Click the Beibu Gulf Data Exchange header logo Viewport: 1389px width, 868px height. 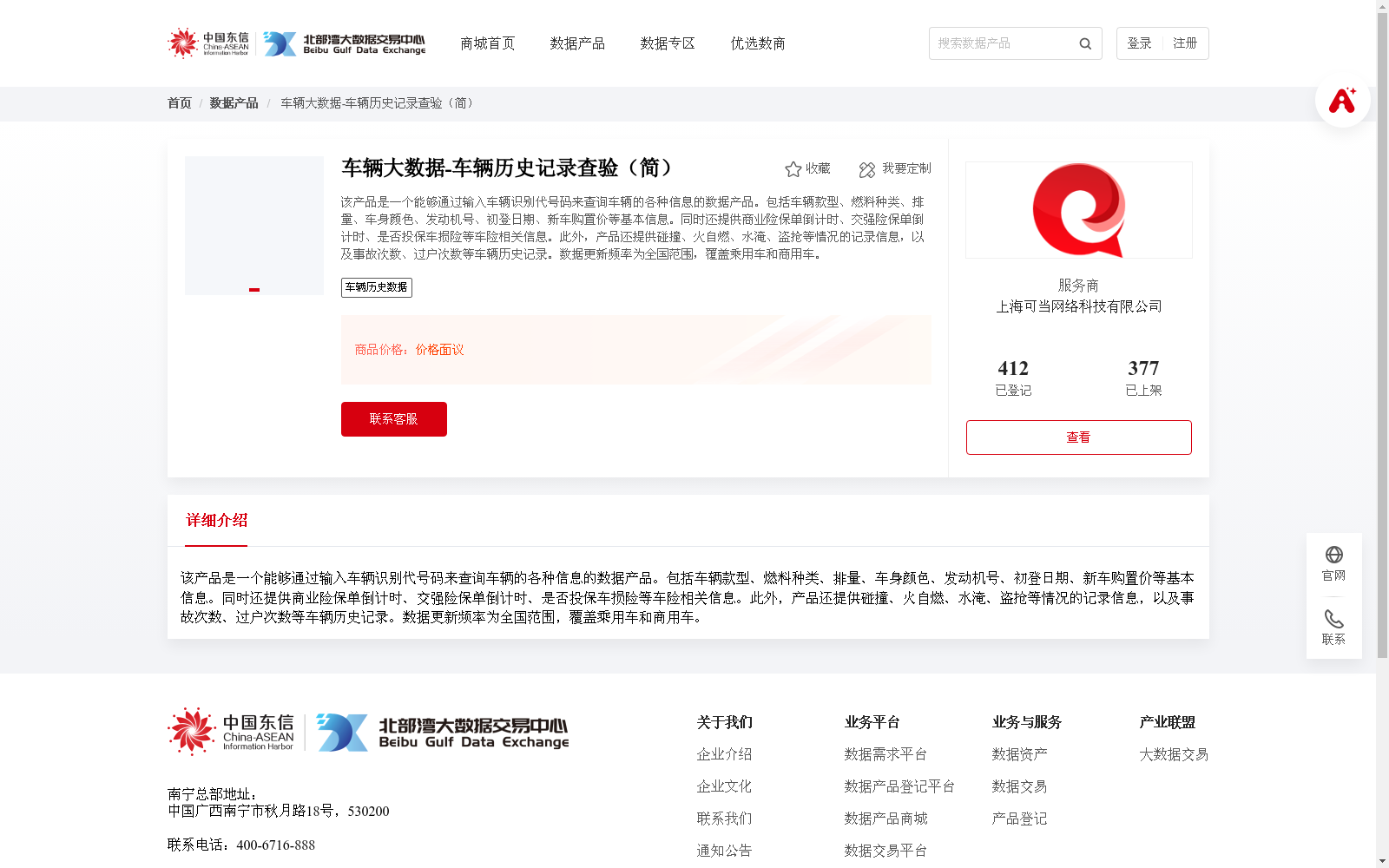(x=345, y=43)
